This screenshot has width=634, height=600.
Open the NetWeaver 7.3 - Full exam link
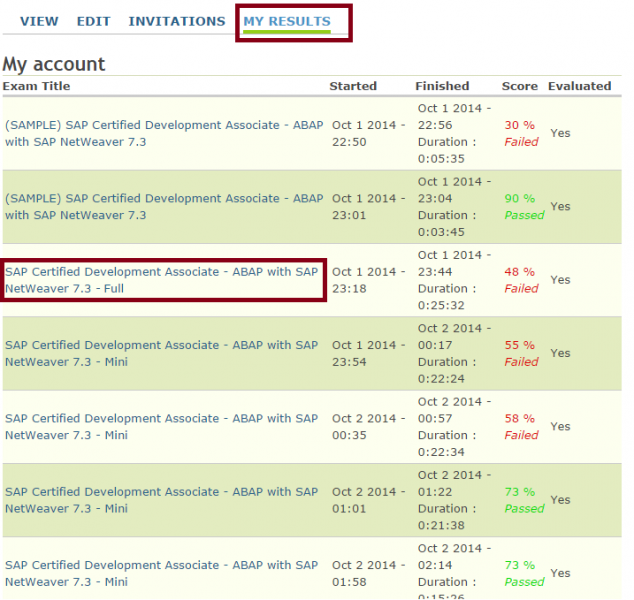[x=161, y=280]
